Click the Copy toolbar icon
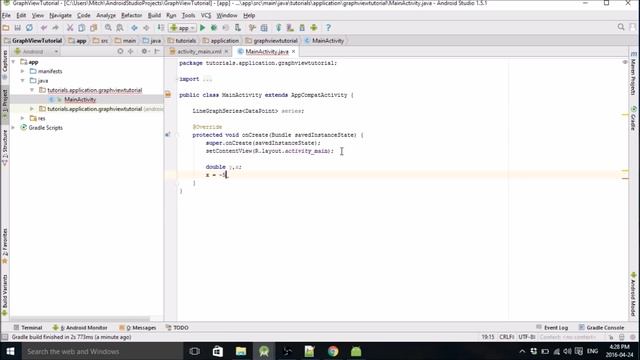 point(82,28)
